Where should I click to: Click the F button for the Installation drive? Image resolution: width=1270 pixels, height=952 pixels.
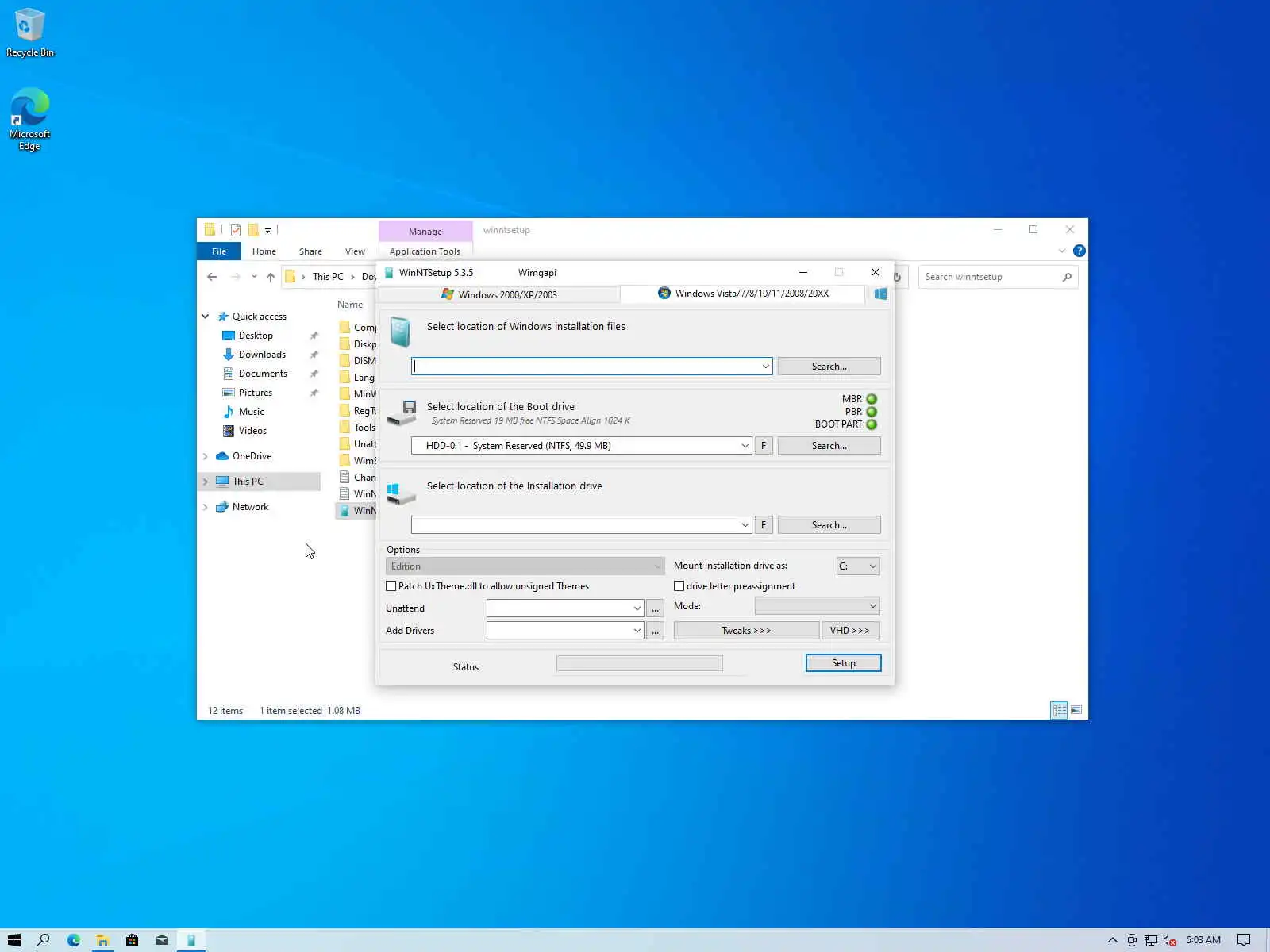(x=764, y=525)
